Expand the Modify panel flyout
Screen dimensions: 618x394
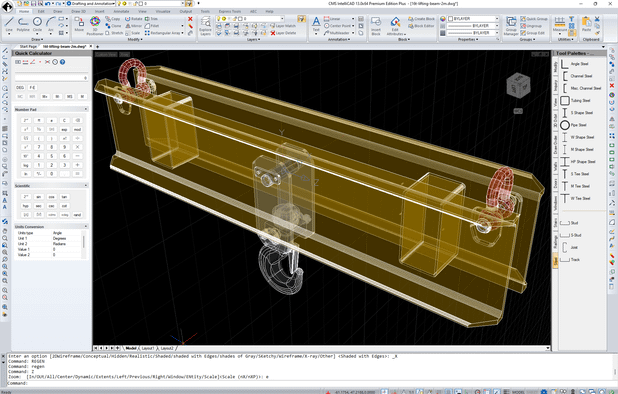[x=134, y=39]
